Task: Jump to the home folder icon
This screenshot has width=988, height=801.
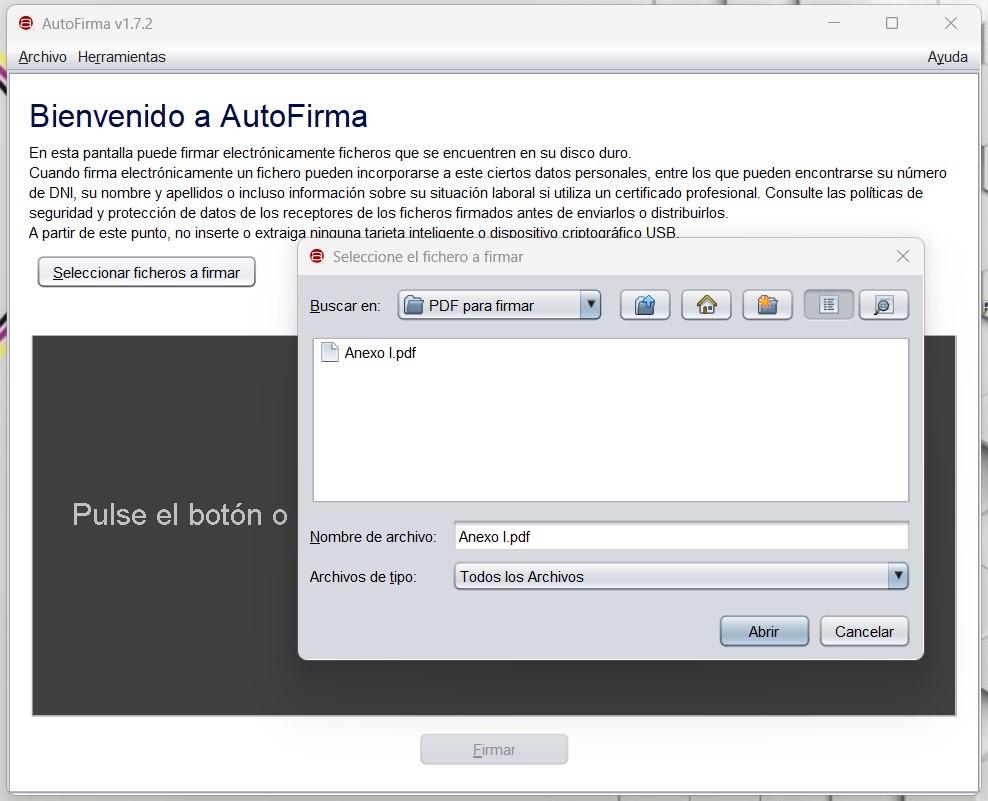Action: click(706, 306)
